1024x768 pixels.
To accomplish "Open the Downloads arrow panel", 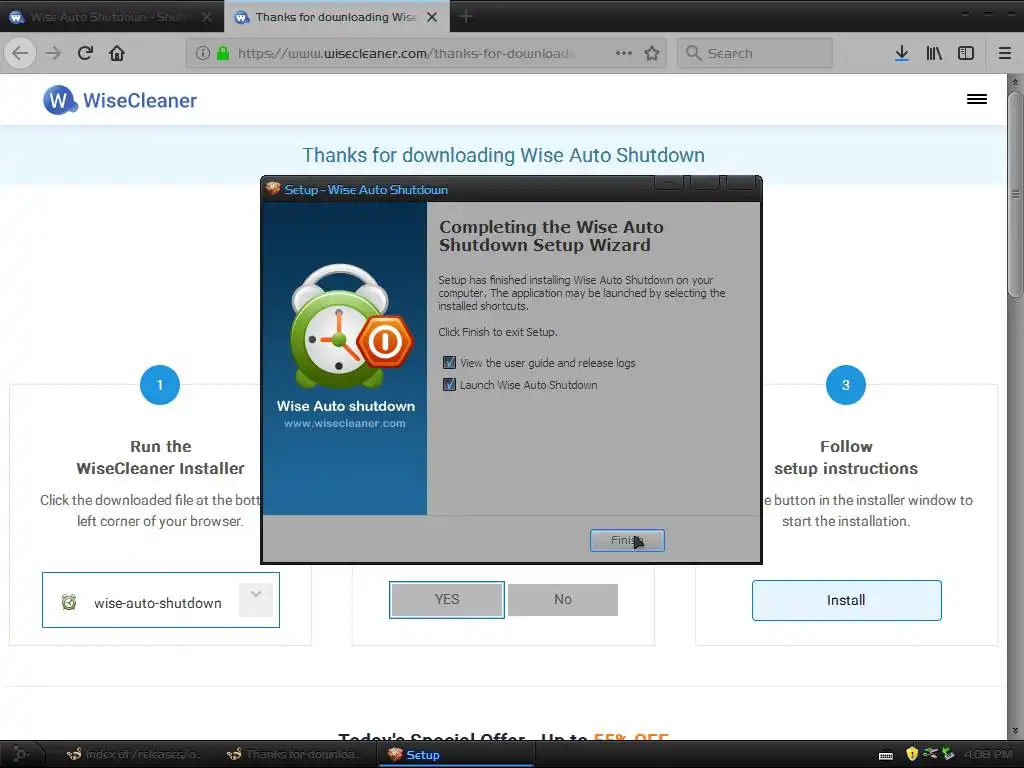I will 902,53.
